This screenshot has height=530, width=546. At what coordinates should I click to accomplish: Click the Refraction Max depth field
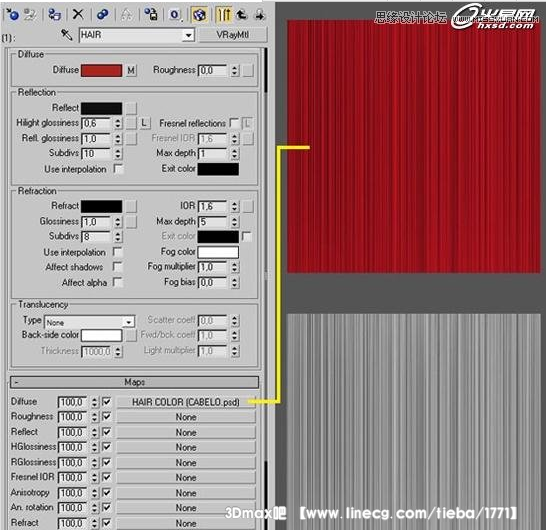click(213, 222)
